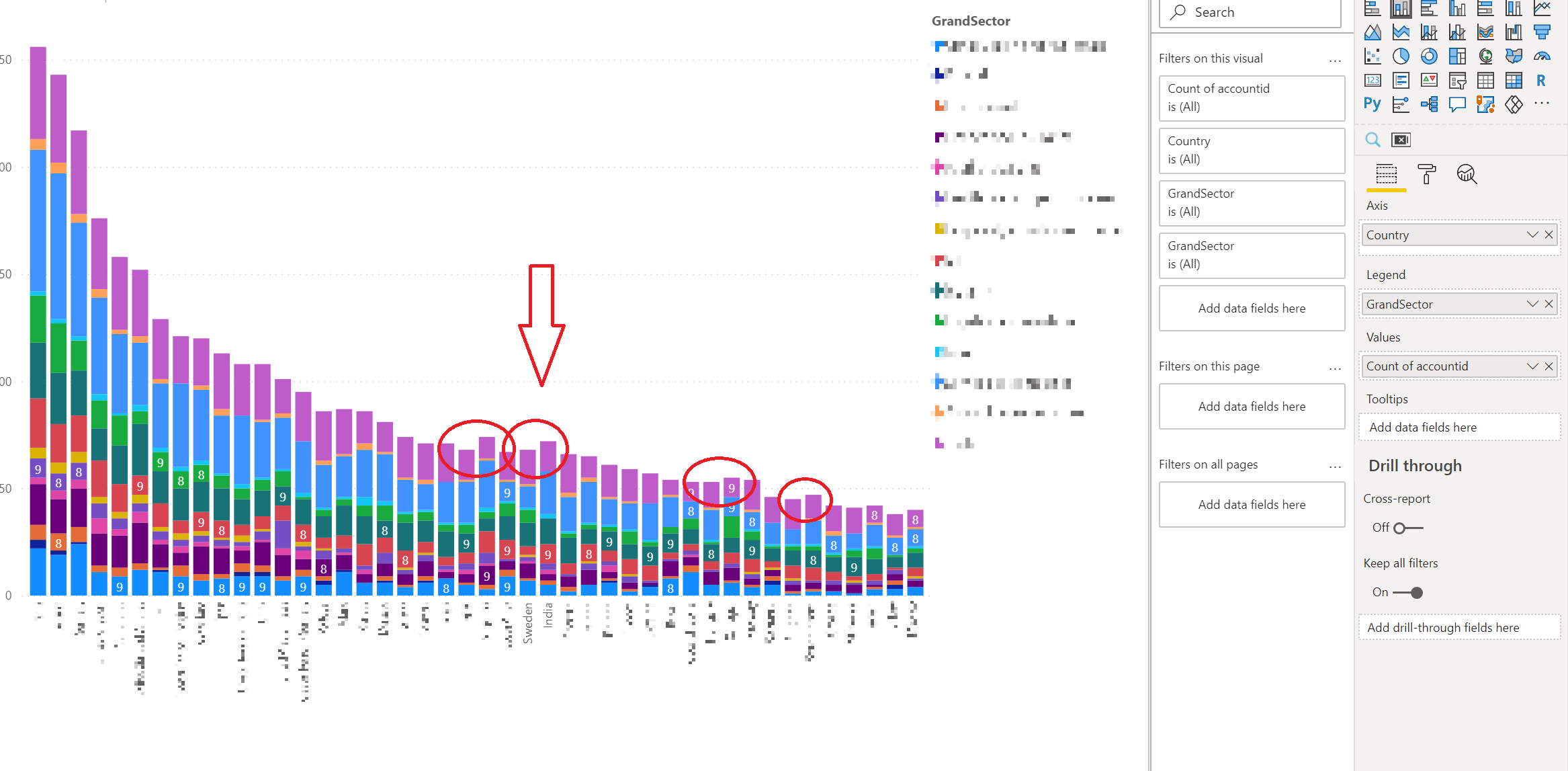Remove Count of accountid from Values

click(1549, 366)
